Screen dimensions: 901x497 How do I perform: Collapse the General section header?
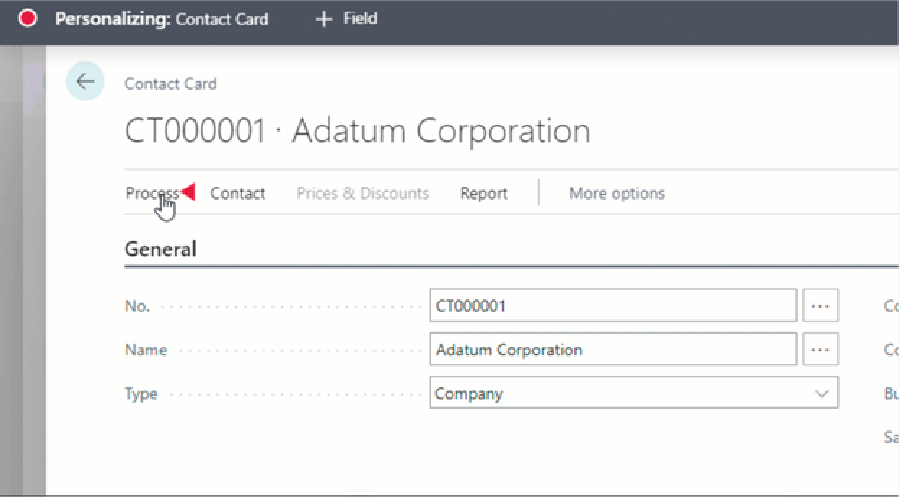coord(160,249)
